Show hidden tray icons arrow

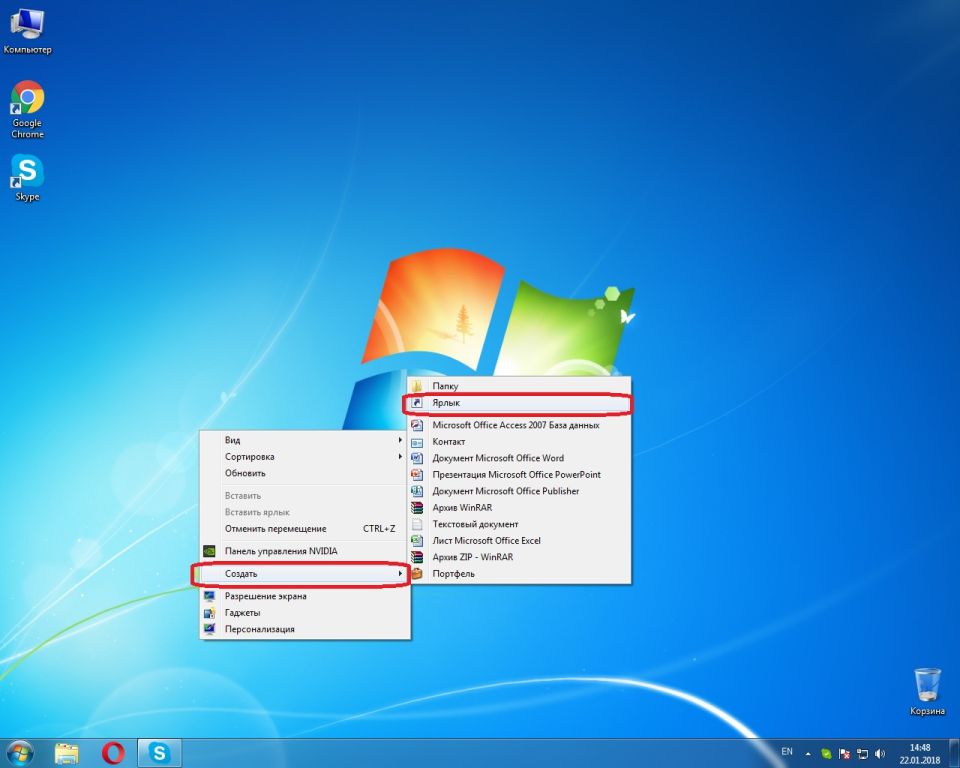click(808, 753)
